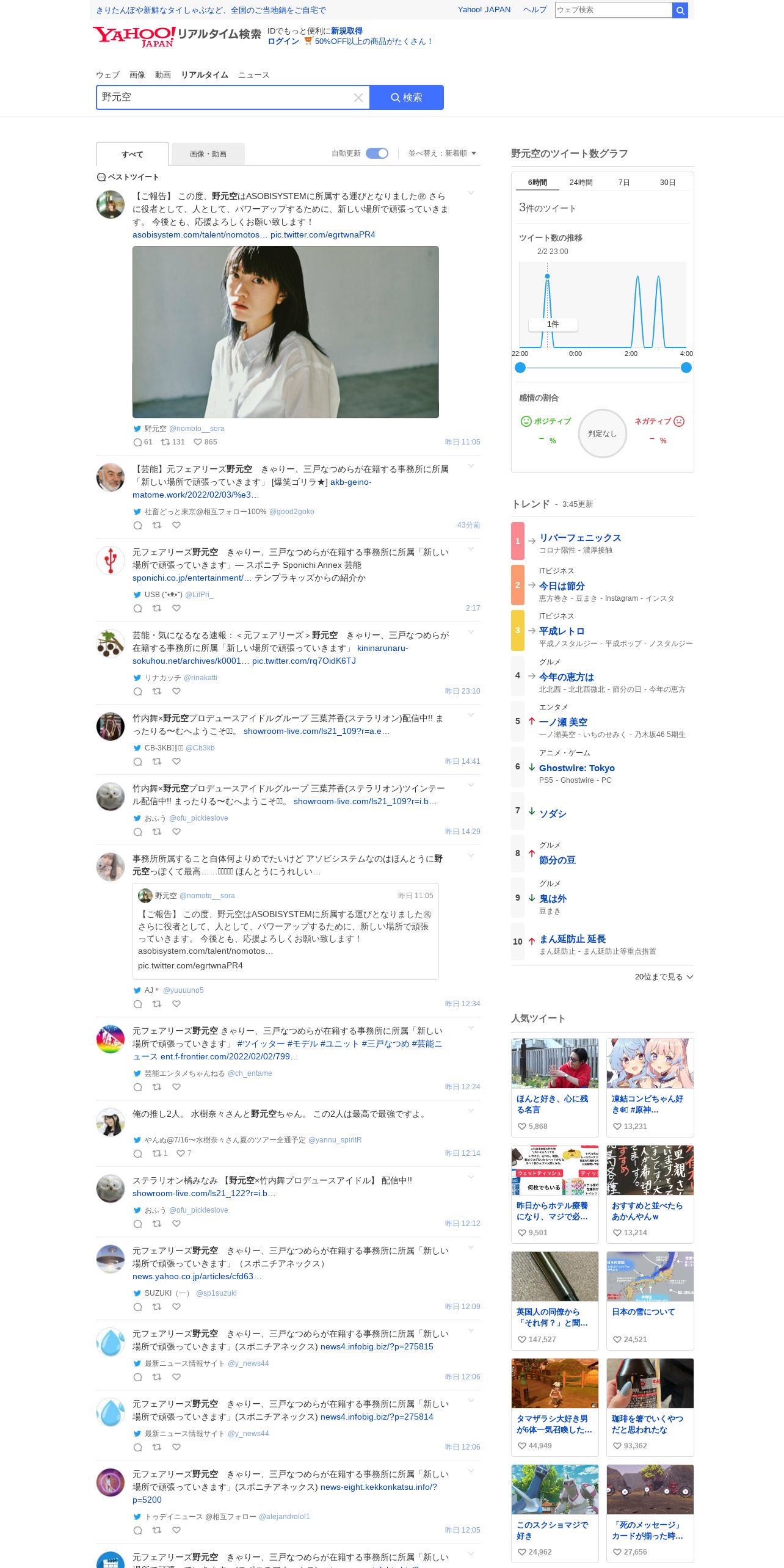Open the 今日は節分 trend
This screenshot has width=784, height=1568.
[562, 586]
